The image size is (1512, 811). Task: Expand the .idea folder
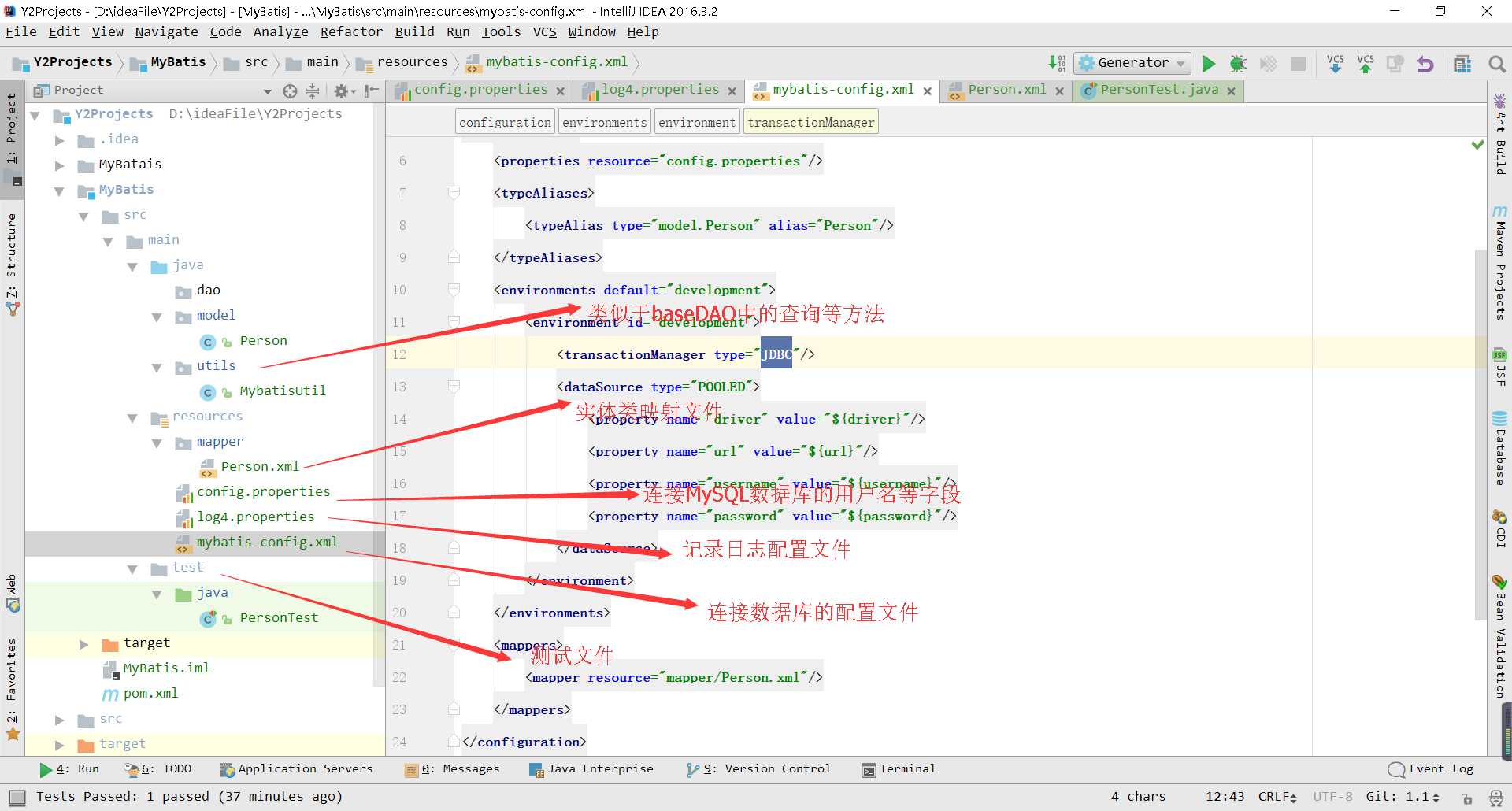[x=59, y=140]
